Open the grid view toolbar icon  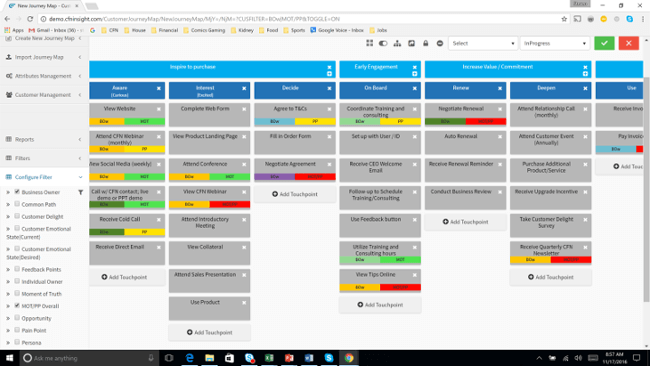coord(369,43)
